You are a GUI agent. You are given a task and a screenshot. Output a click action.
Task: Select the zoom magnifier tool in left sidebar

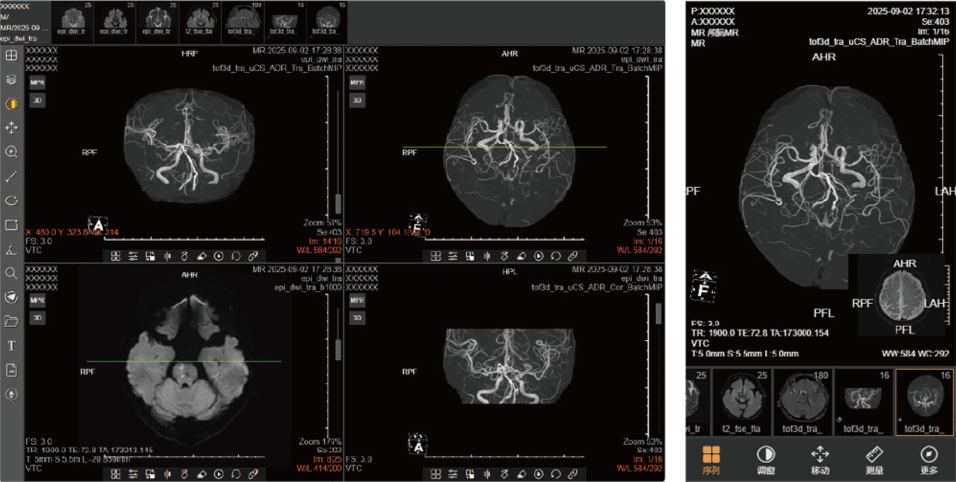pyautogui.click(x=11, y=152)
